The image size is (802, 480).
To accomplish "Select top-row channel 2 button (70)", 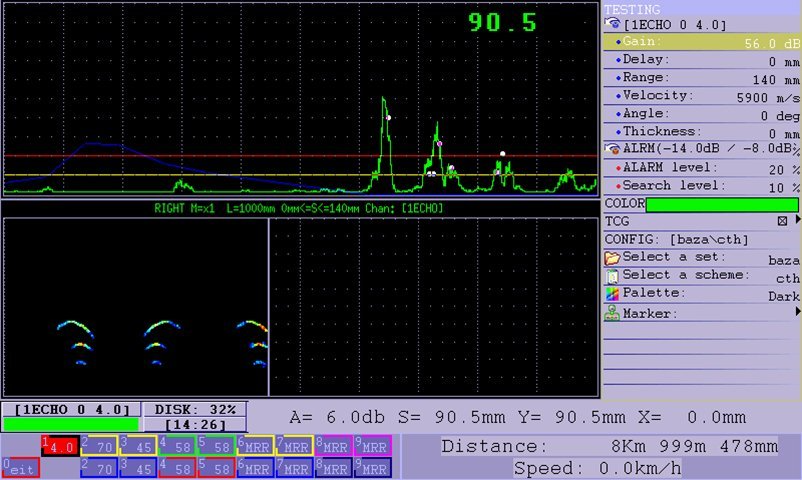I will click(98, 446).
